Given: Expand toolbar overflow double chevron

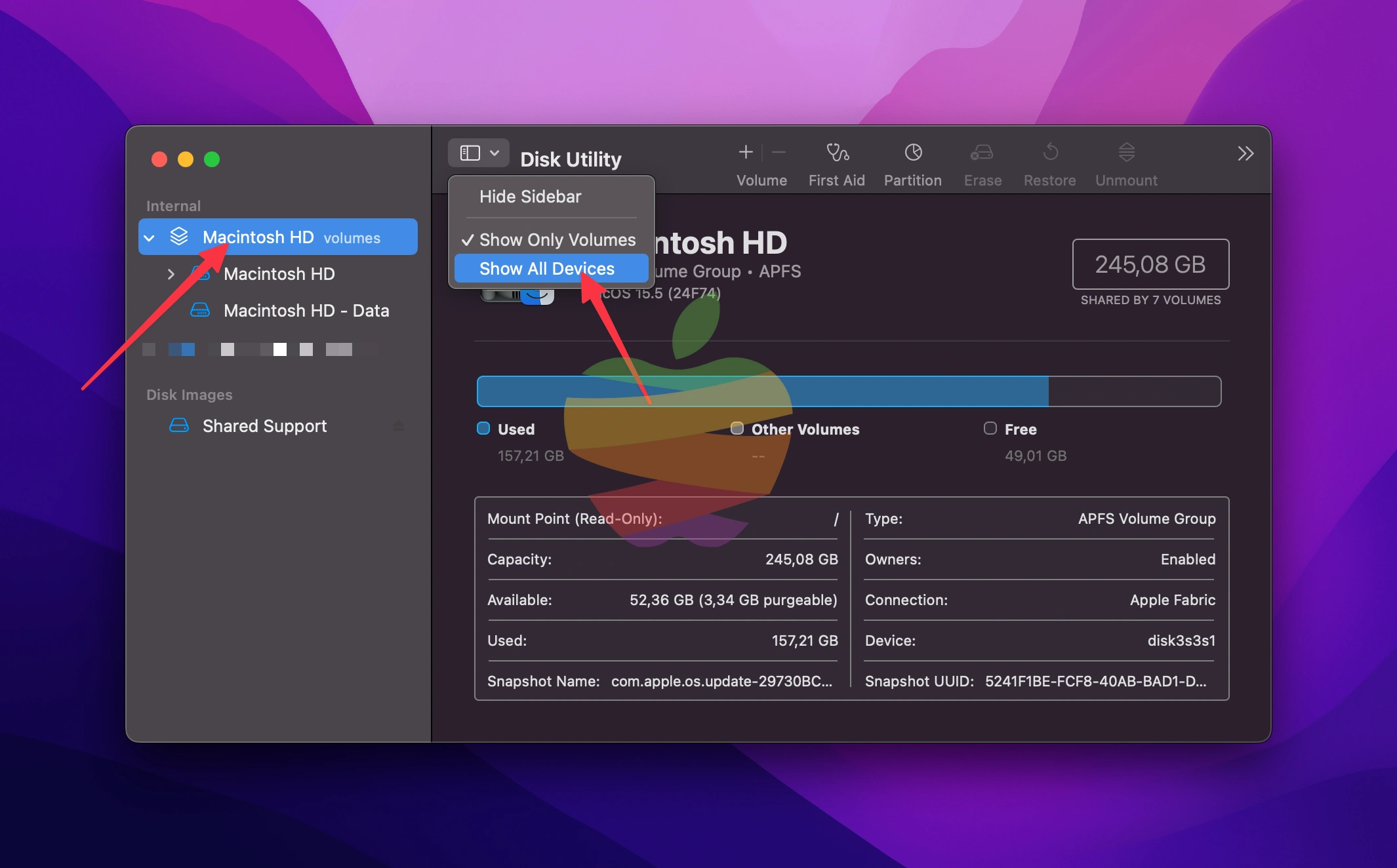Looking at the screenshot, I should click(x=1245, y=153).
